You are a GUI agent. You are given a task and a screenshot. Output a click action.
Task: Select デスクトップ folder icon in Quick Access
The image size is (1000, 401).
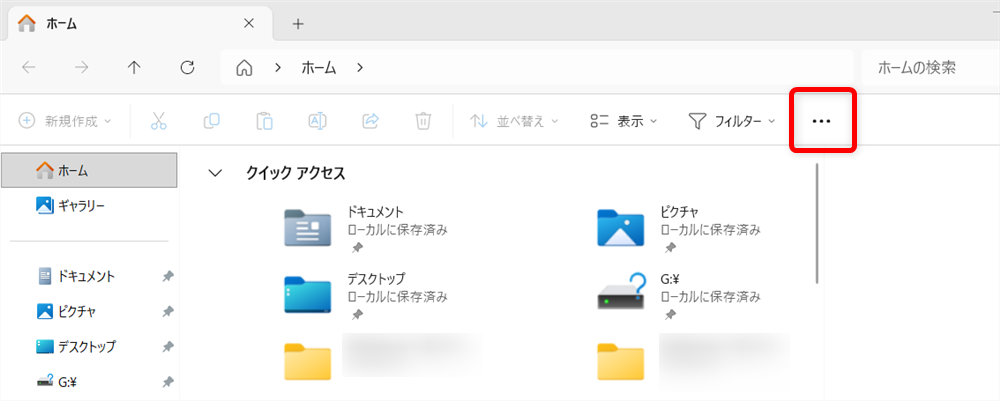tap(307, 294)
